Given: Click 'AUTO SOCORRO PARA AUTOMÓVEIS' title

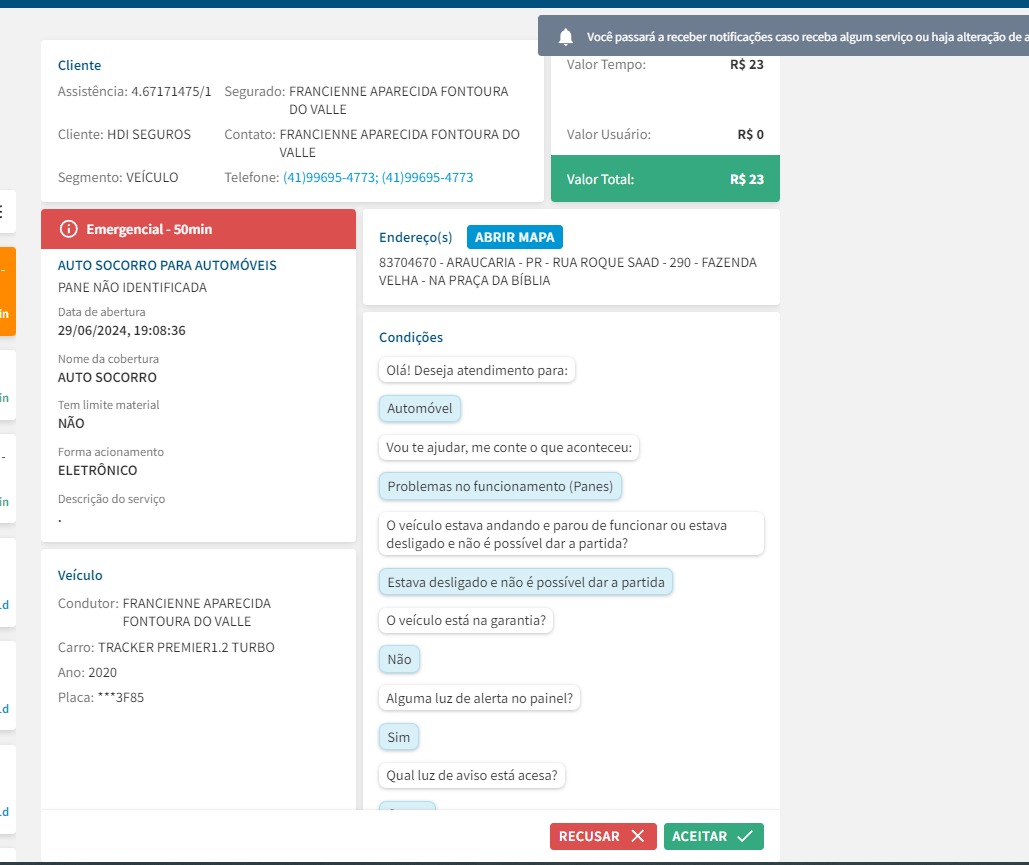Looking at the screenshot, I should 167,265.
